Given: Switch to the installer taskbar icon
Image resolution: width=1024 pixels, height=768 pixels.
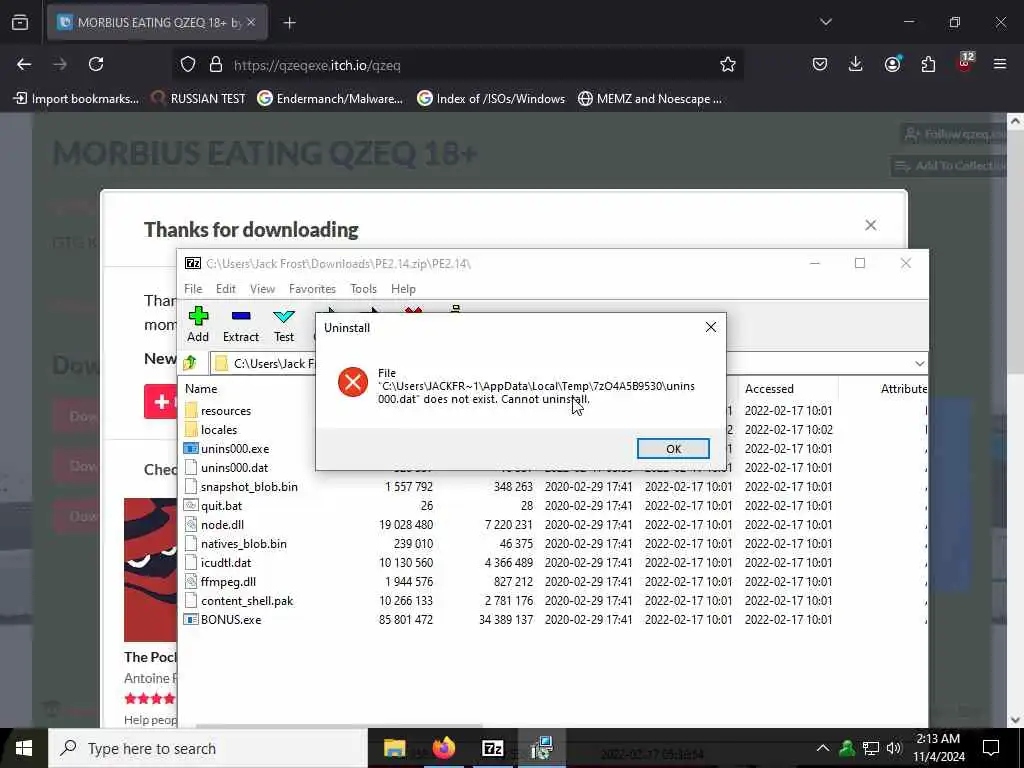Looking at the screenshot, I should click(541, 748).
